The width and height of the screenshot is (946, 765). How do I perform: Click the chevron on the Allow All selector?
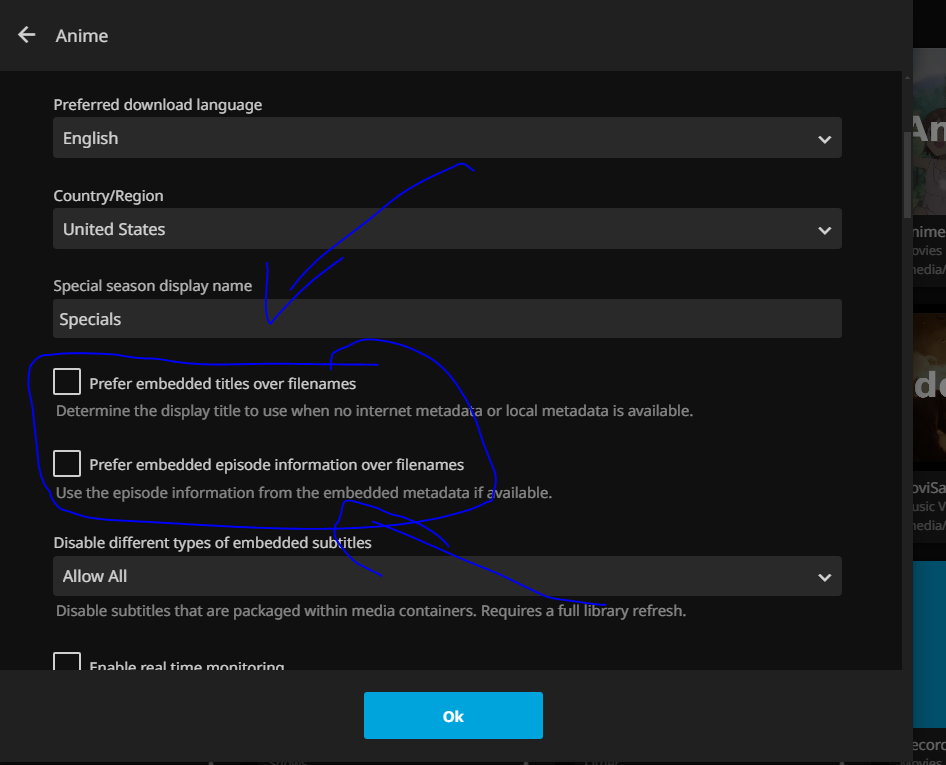click(x=824, y=577)
